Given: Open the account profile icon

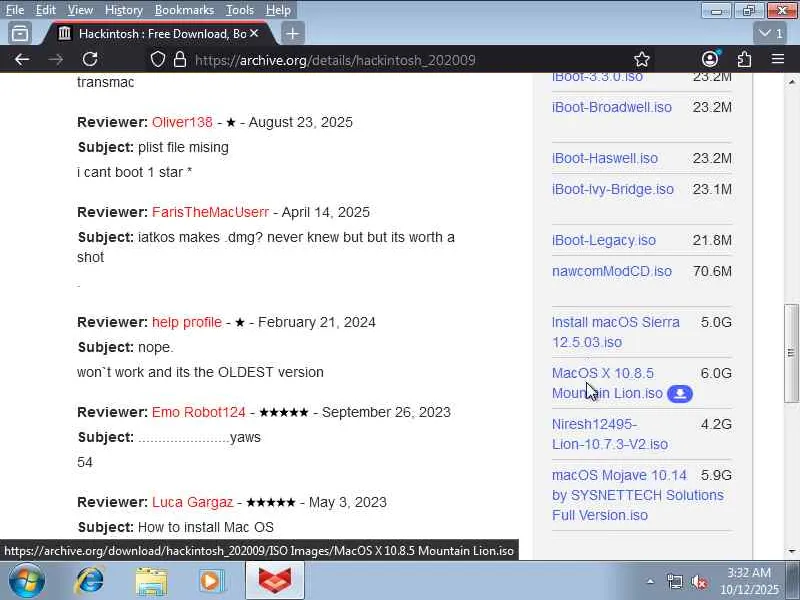Looking at the screenshot, I should (710, 60).
